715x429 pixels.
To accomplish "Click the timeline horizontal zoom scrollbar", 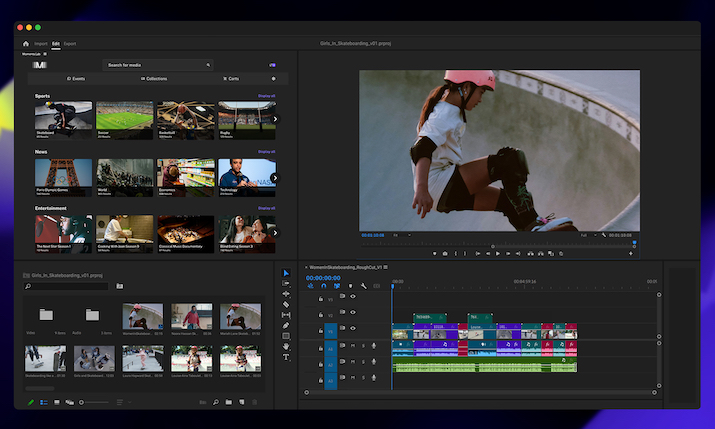I will pyautogui.click(x=480, y=392).
